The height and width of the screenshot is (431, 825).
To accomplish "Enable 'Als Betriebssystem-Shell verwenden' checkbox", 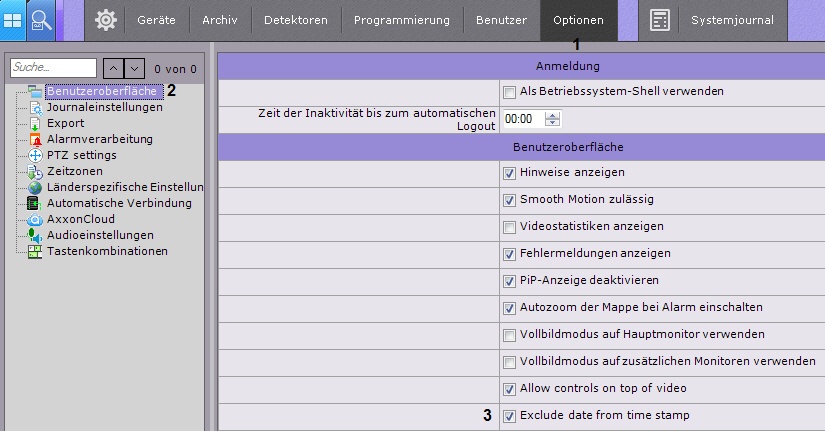I will pyautogui.click(x=510, y=92).
